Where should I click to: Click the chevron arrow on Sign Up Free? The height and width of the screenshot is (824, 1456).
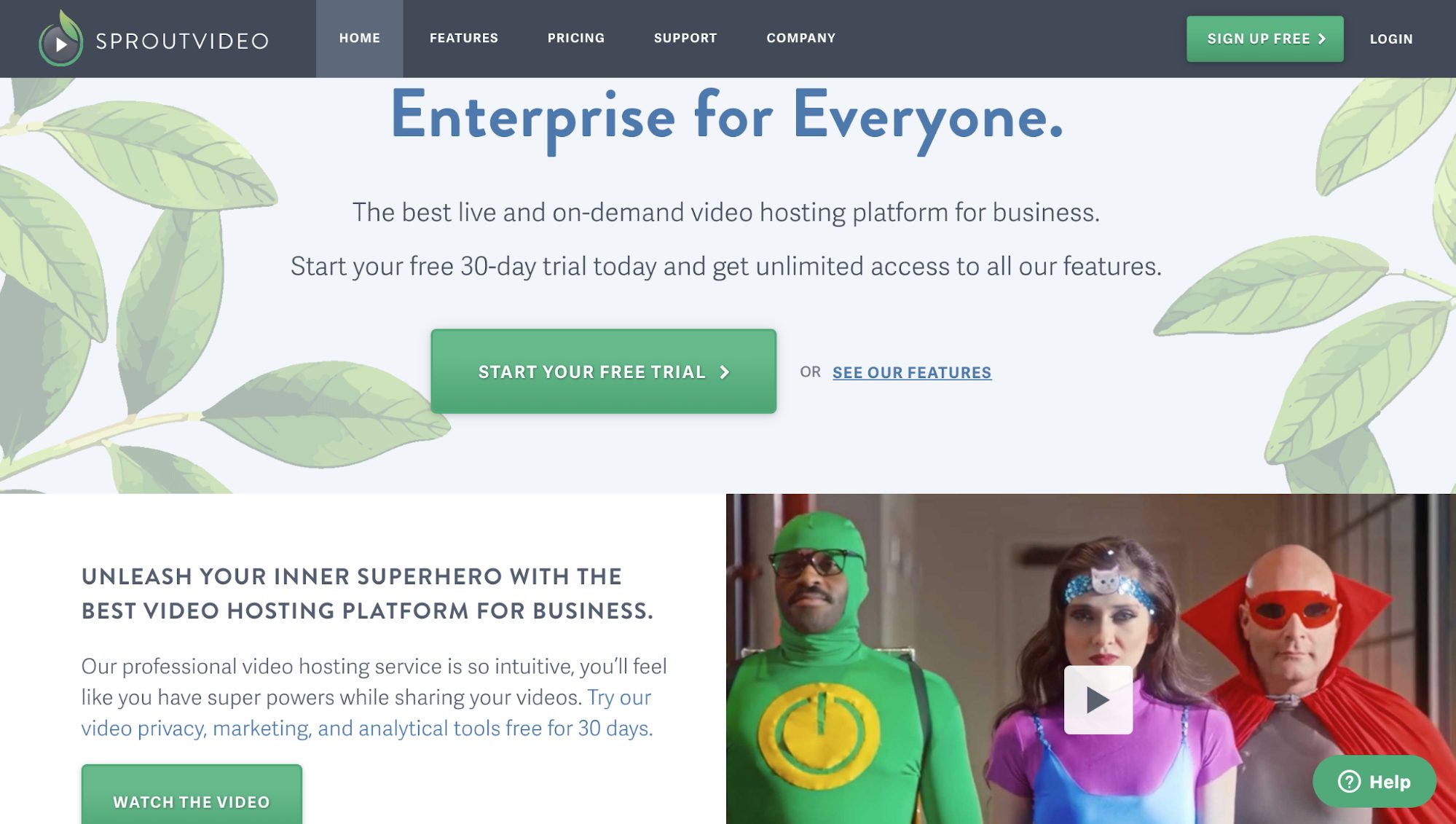point(1322,39)
